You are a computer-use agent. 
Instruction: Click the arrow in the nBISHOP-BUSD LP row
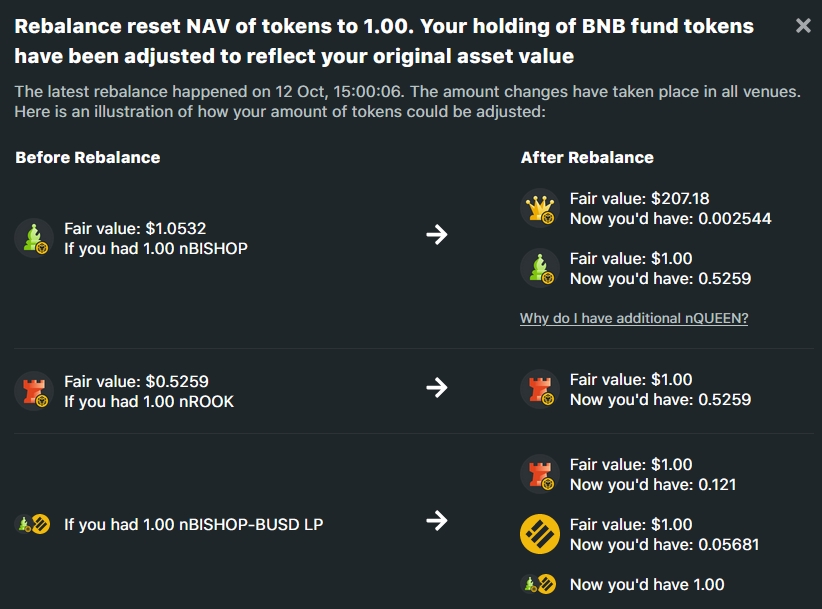click(436, 520)
